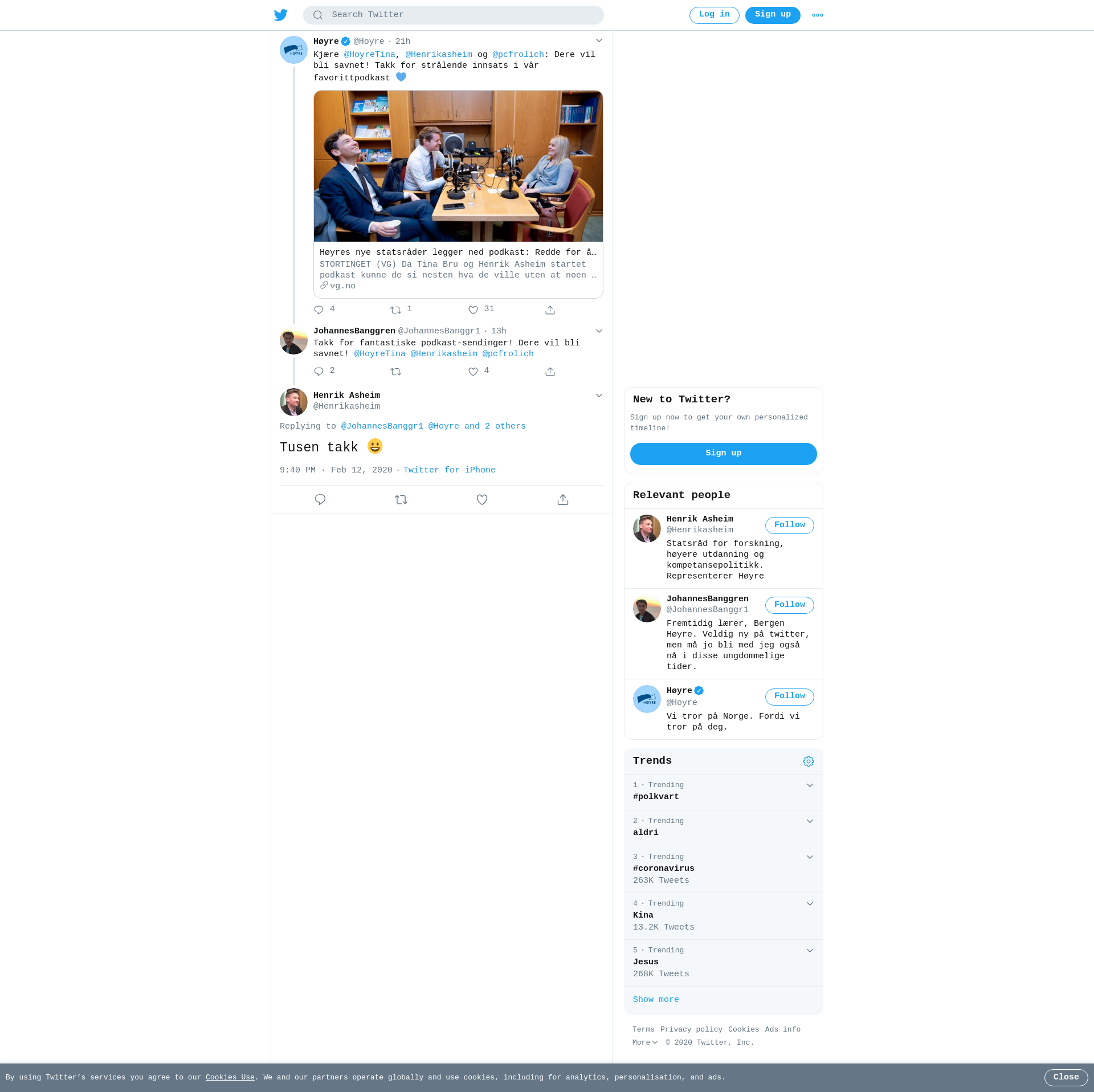Expand the aldri trend chevron

click(x=810, y=821)
